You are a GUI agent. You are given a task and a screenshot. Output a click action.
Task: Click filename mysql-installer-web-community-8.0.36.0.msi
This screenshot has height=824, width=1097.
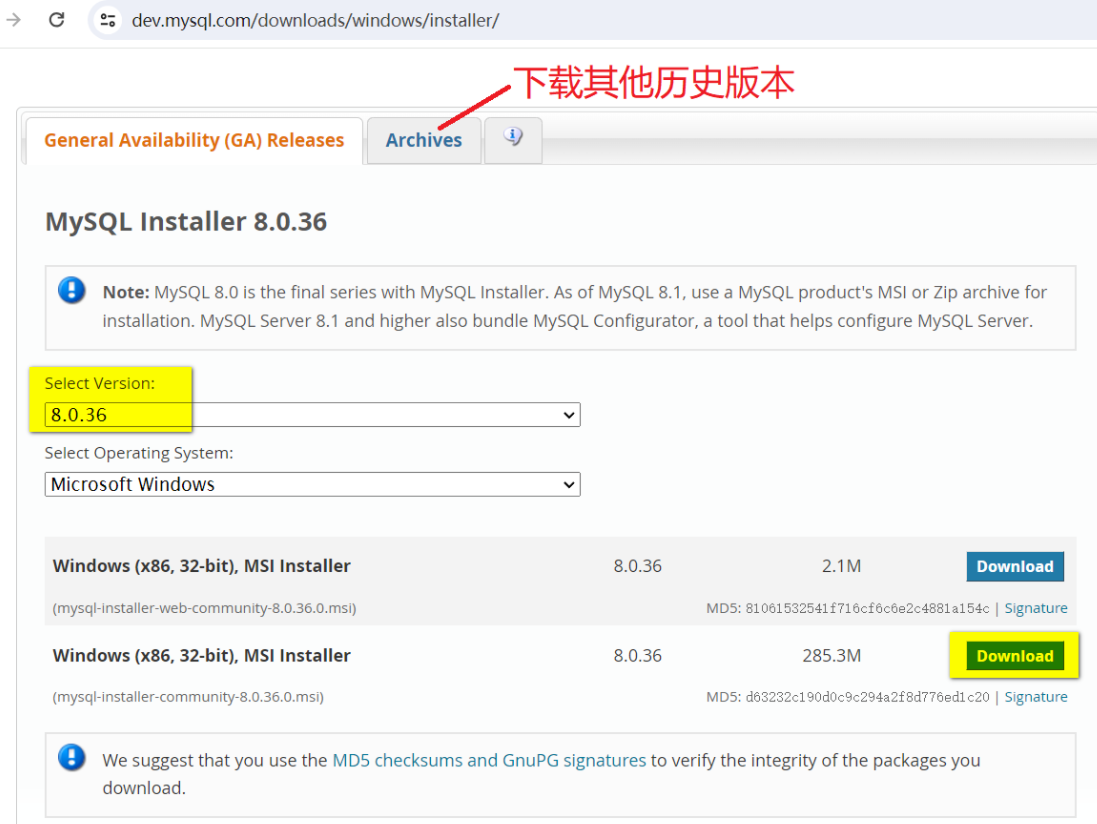tap(204, 608)
